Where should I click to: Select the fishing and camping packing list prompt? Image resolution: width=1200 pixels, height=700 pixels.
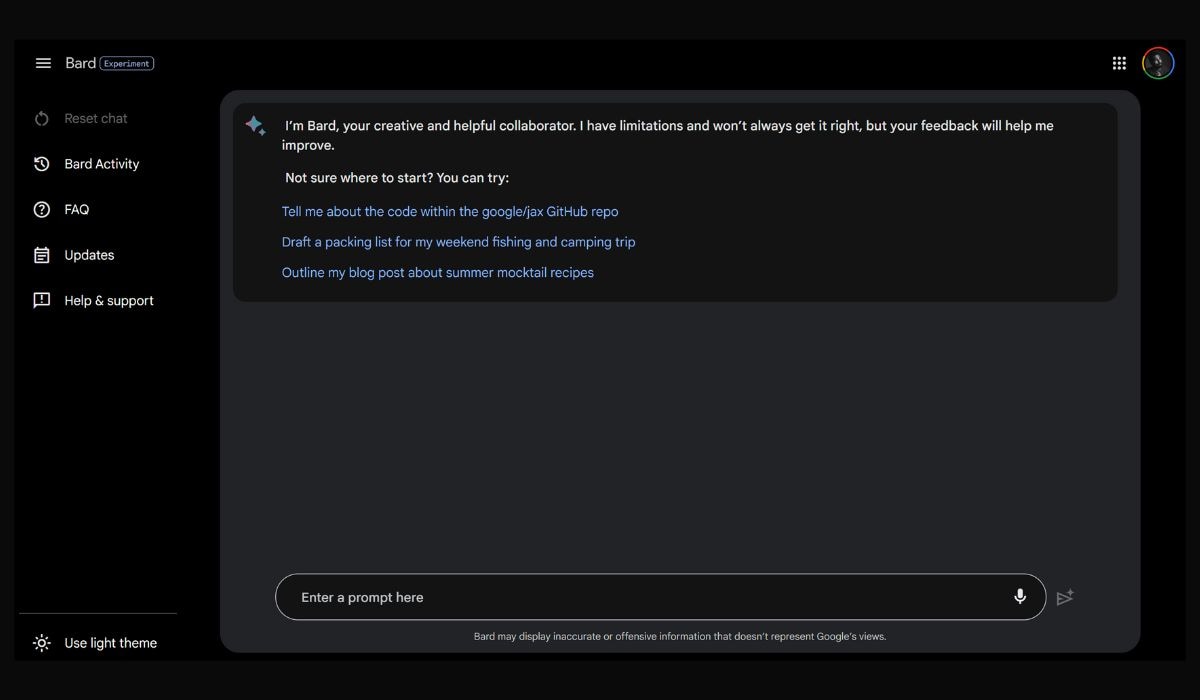pyautogui.click(x=458, y=242)
